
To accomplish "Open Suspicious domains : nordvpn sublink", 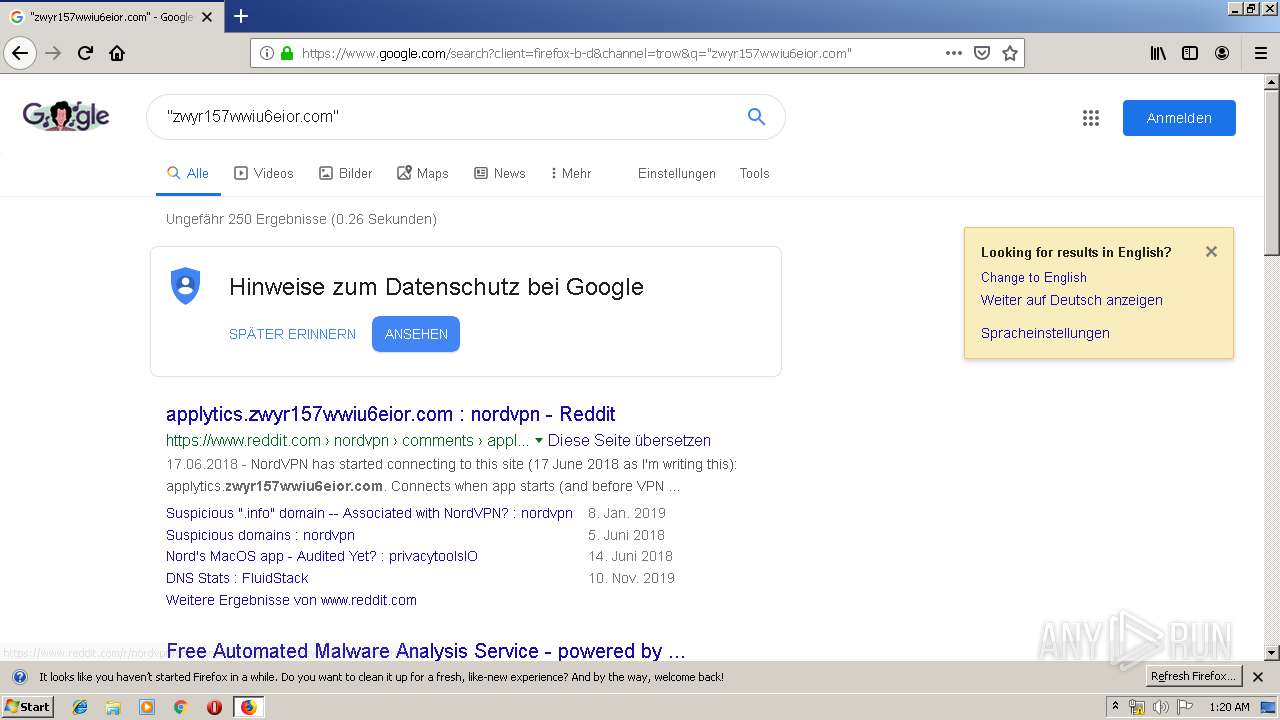I will 260,535.
